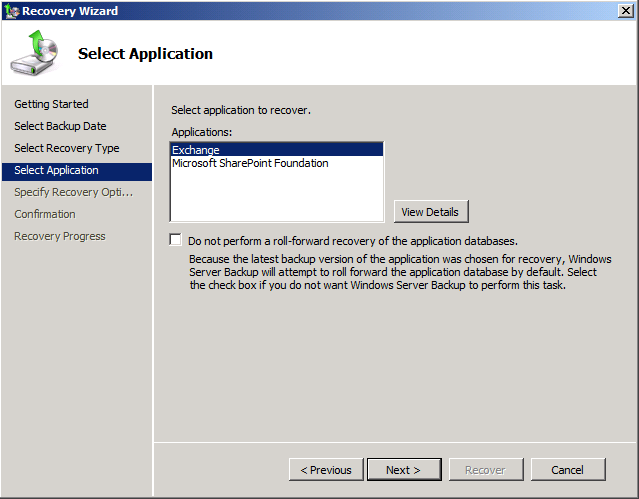
Task: Jump to the Select Recovery Type step
Action: [x=66, y=148]
